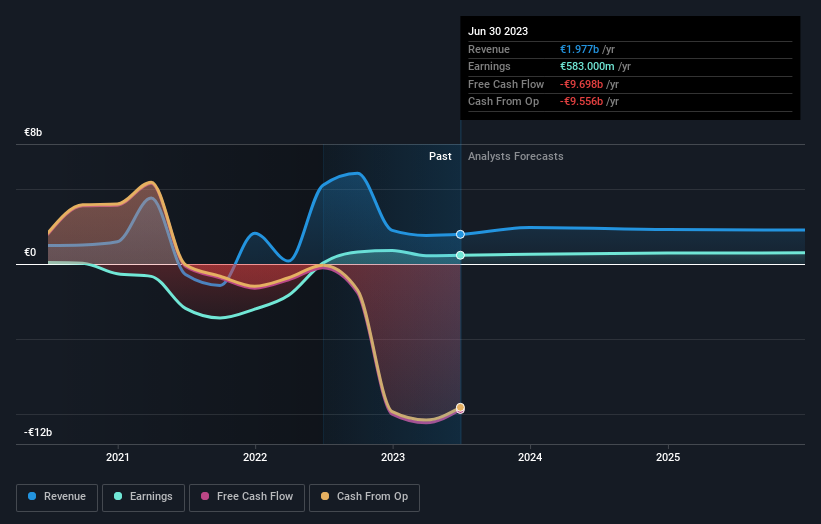Click the 2023 x-axis label

393,457
